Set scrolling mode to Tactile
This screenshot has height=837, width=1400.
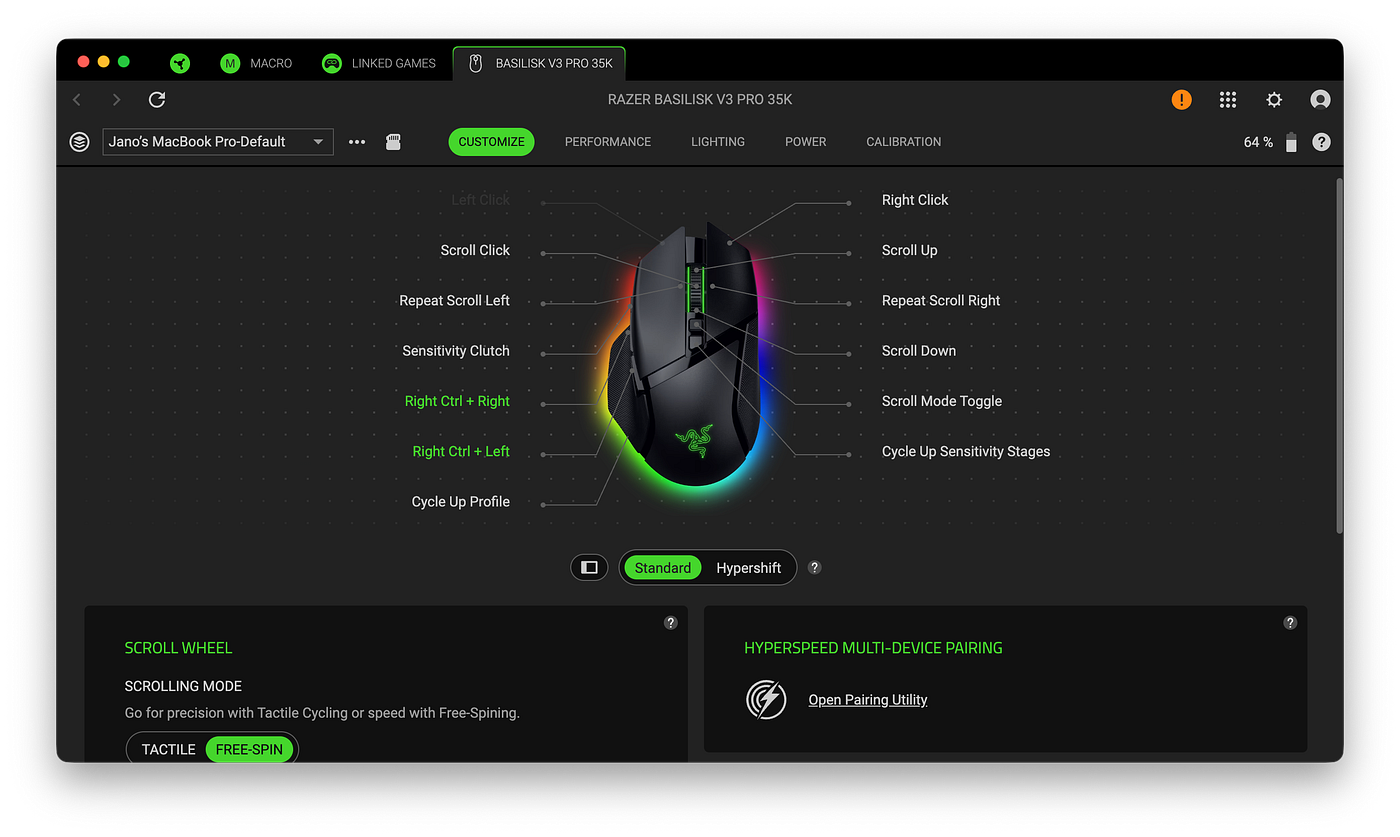click(x=168, y=749)
